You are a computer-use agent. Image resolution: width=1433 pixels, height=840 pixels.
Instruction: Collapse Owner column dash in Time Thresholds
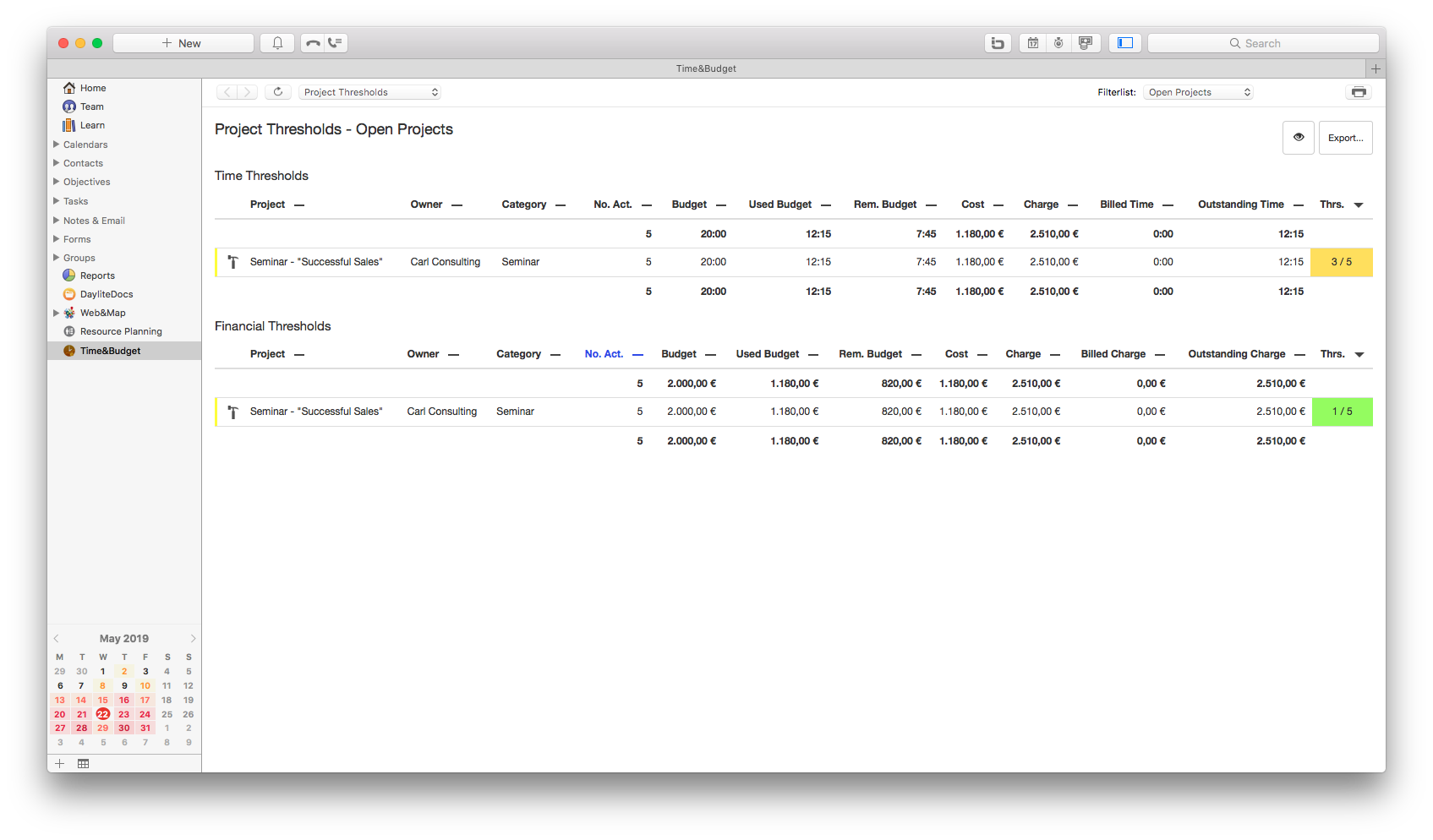click(457, 205)
